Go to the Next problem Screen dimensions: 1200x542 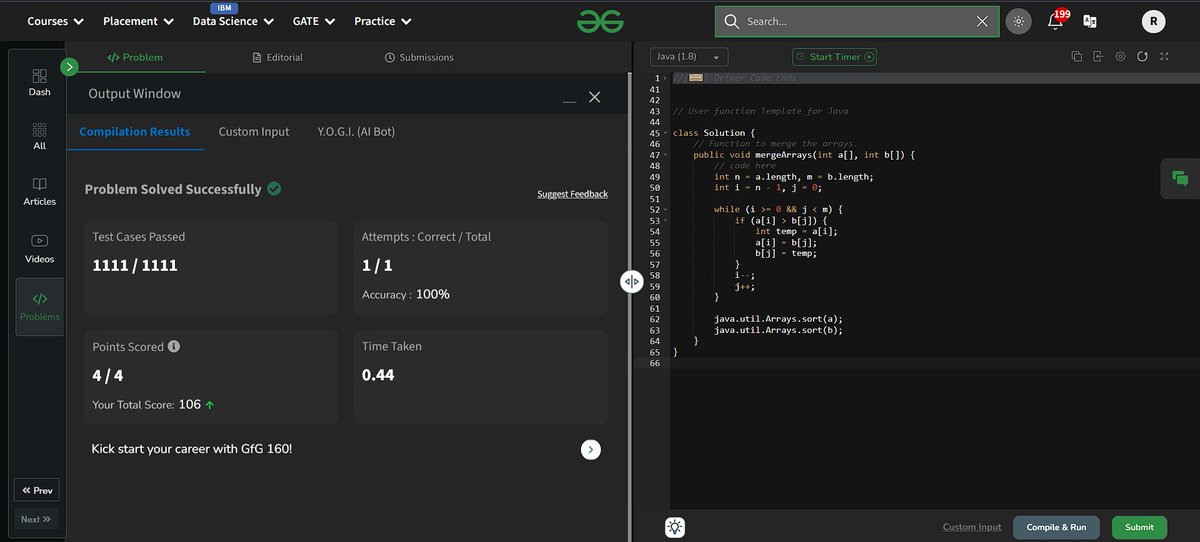pos(36,519)
